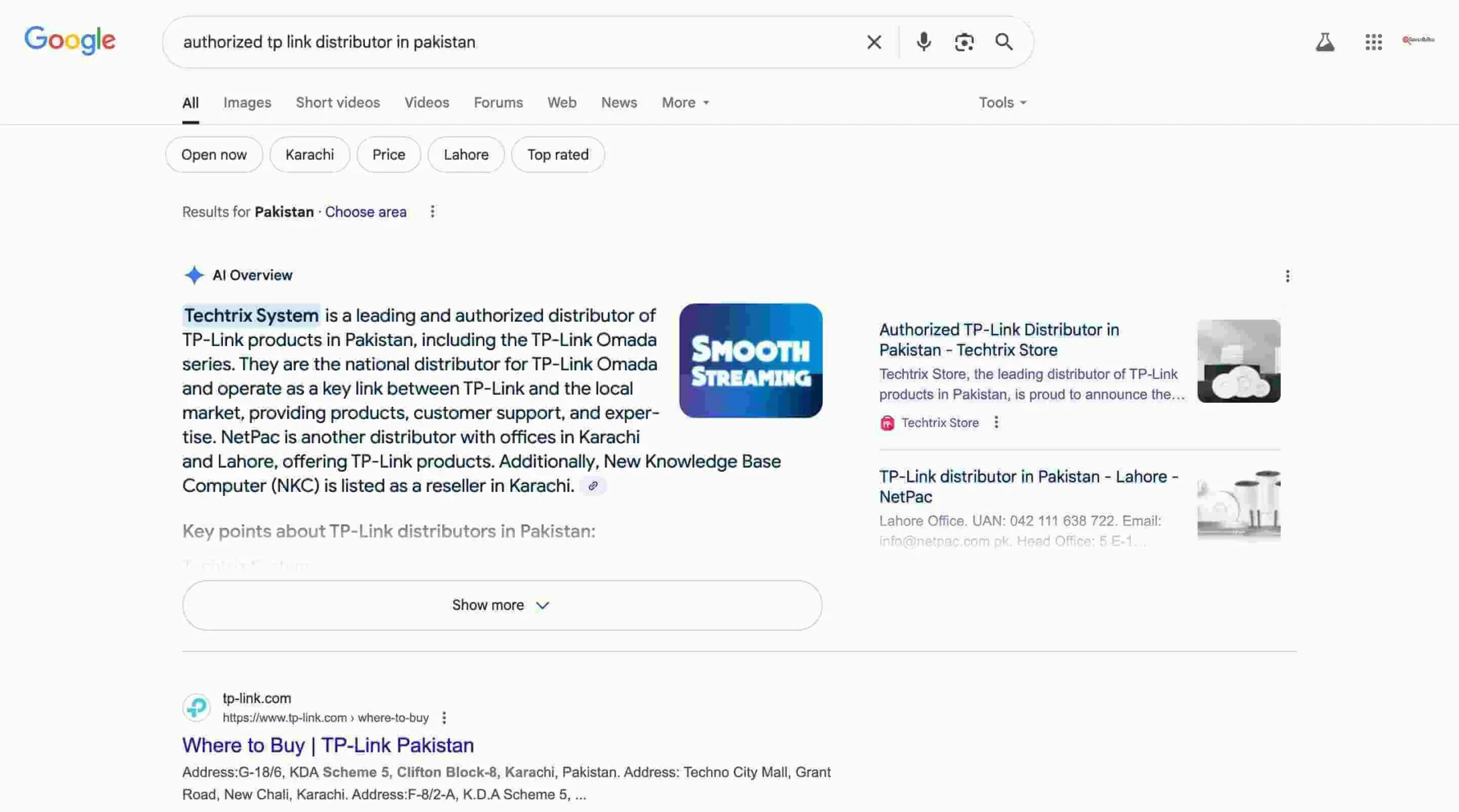Viewport: 1459px width, 812px height.
Task: Click the Techtrix Store favicon icon
Action: pyautogui.click(x=887, y=422)
